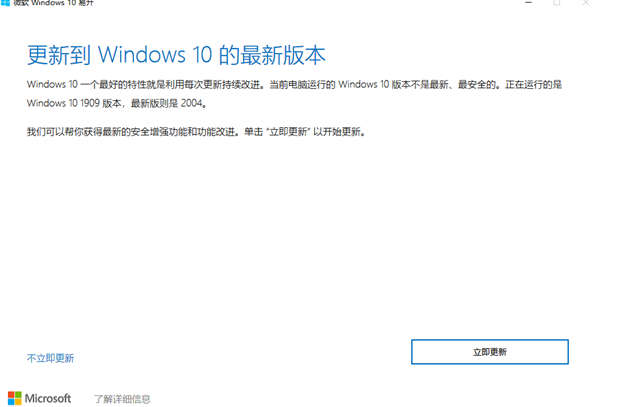
Task: Choose the 不立即更新 link
Action: tap(50, 358)
